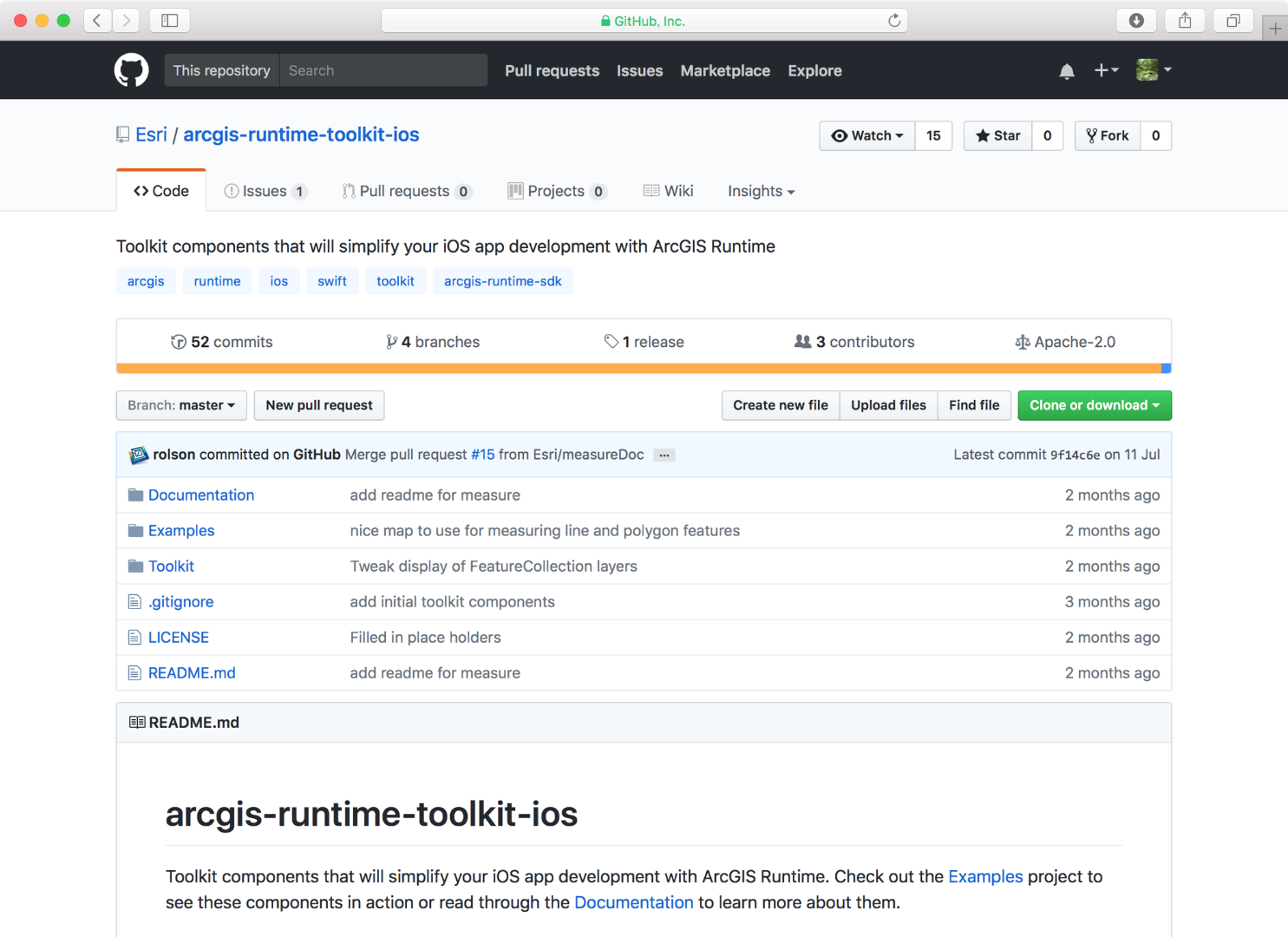
Task: Open the Projects tab
Action: (x=557, y=191)
